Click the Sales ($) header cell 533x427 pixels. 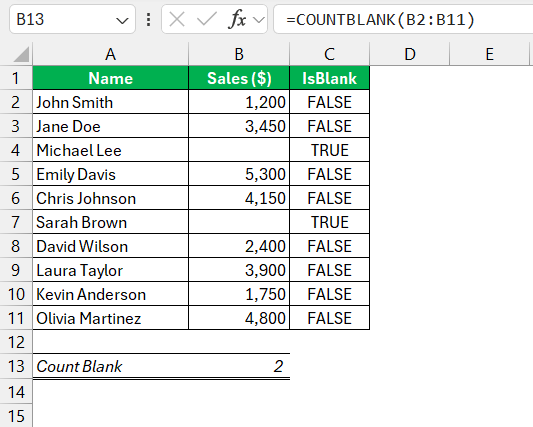tap(239, 78)
